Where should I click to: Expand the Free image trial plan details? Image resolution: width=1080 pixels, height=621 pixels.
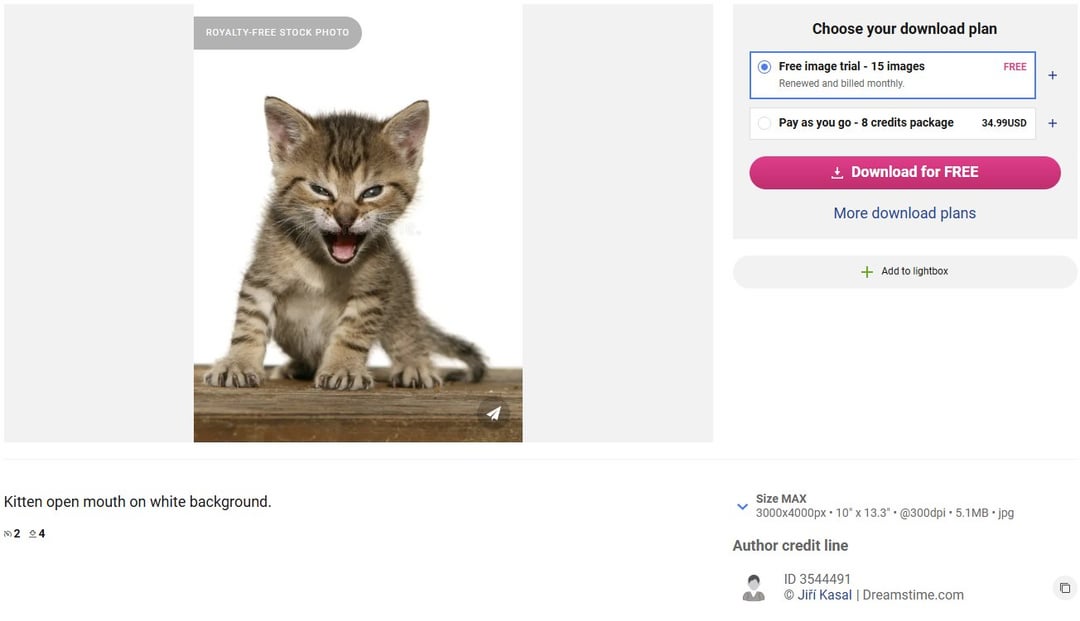pos(1052,75)
